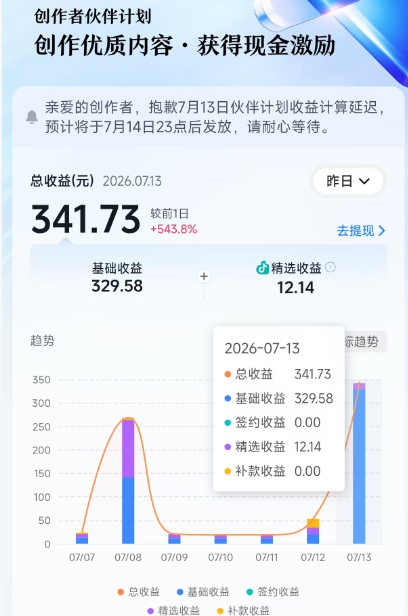Viewport: 408px width, 616px height.
Task: Click the info icon beside 精选收益
Action: 331,267
